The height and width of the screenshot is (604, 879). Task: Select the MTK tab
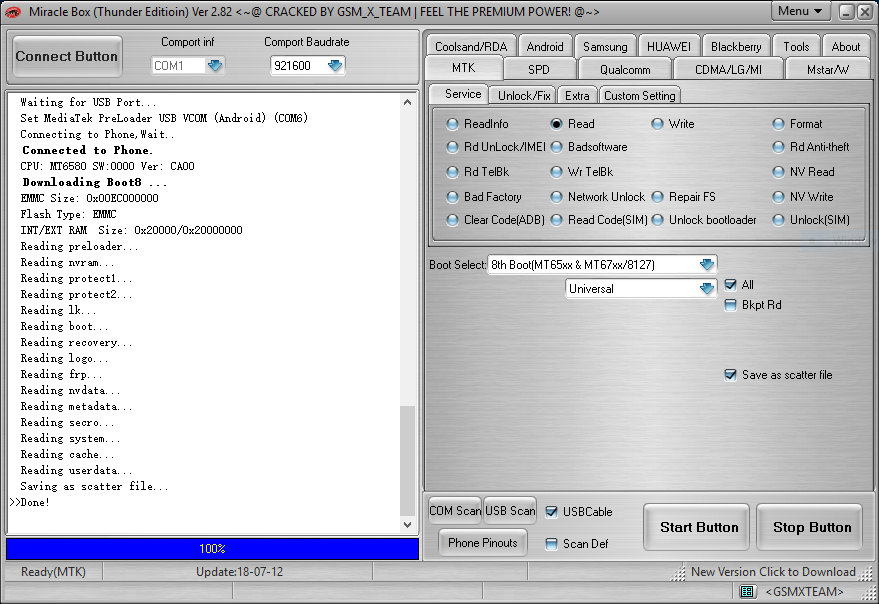tap(464, 68)
